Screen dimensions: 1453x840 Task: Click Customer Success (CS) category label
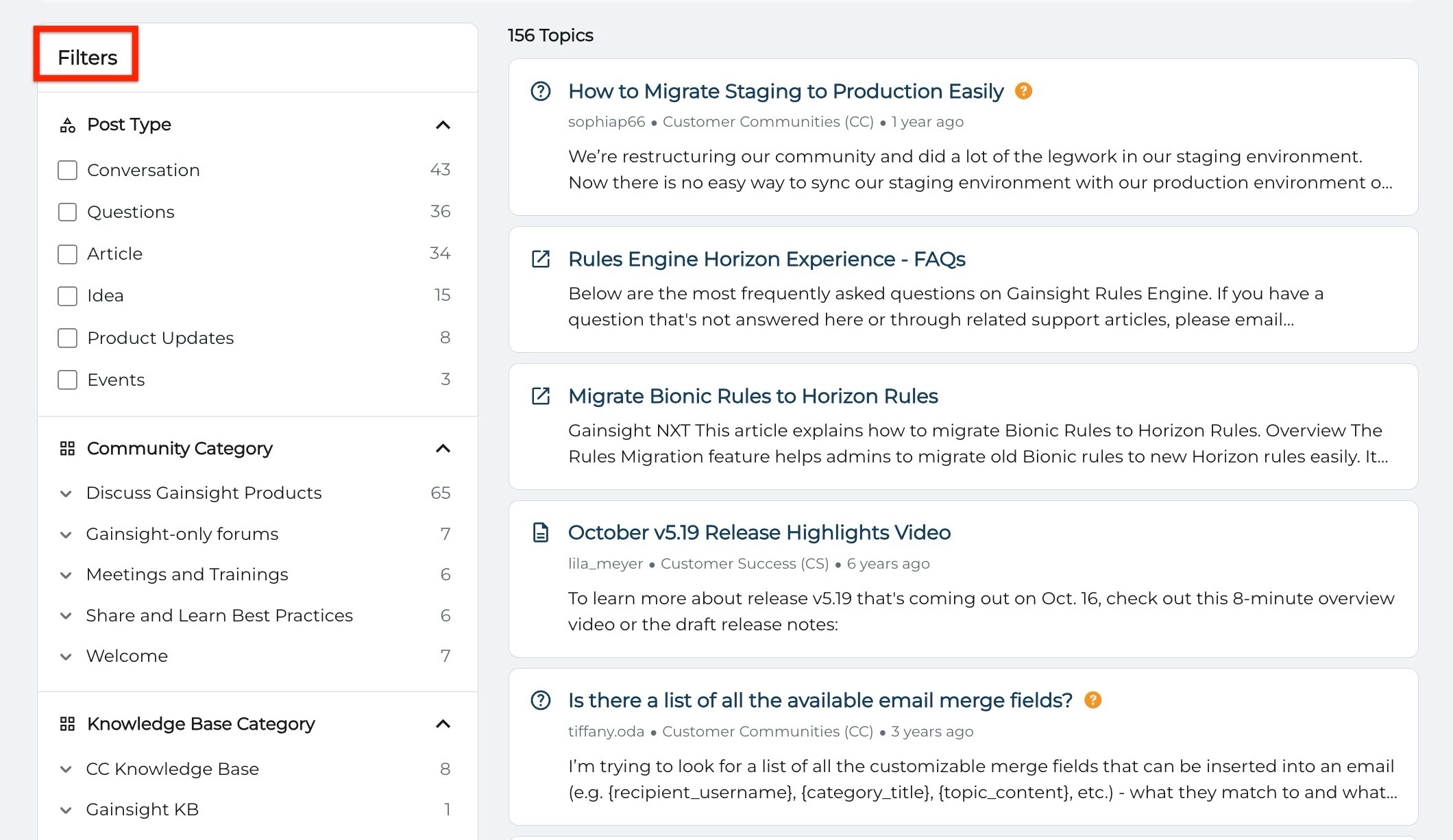[x=744, y=564]
